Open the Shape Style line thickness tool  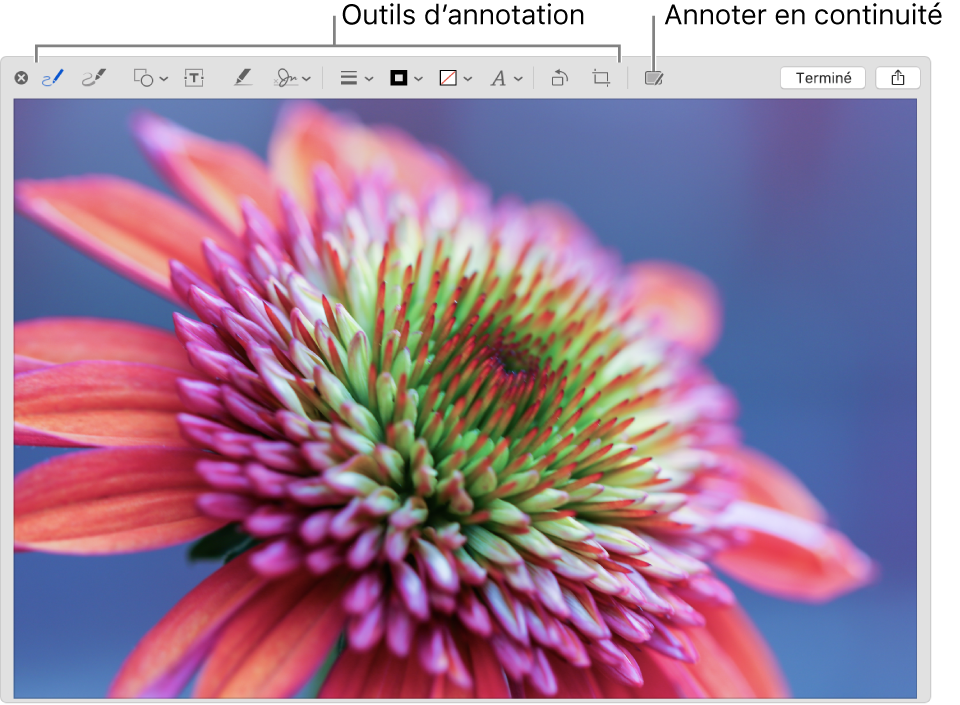(349, 78)
